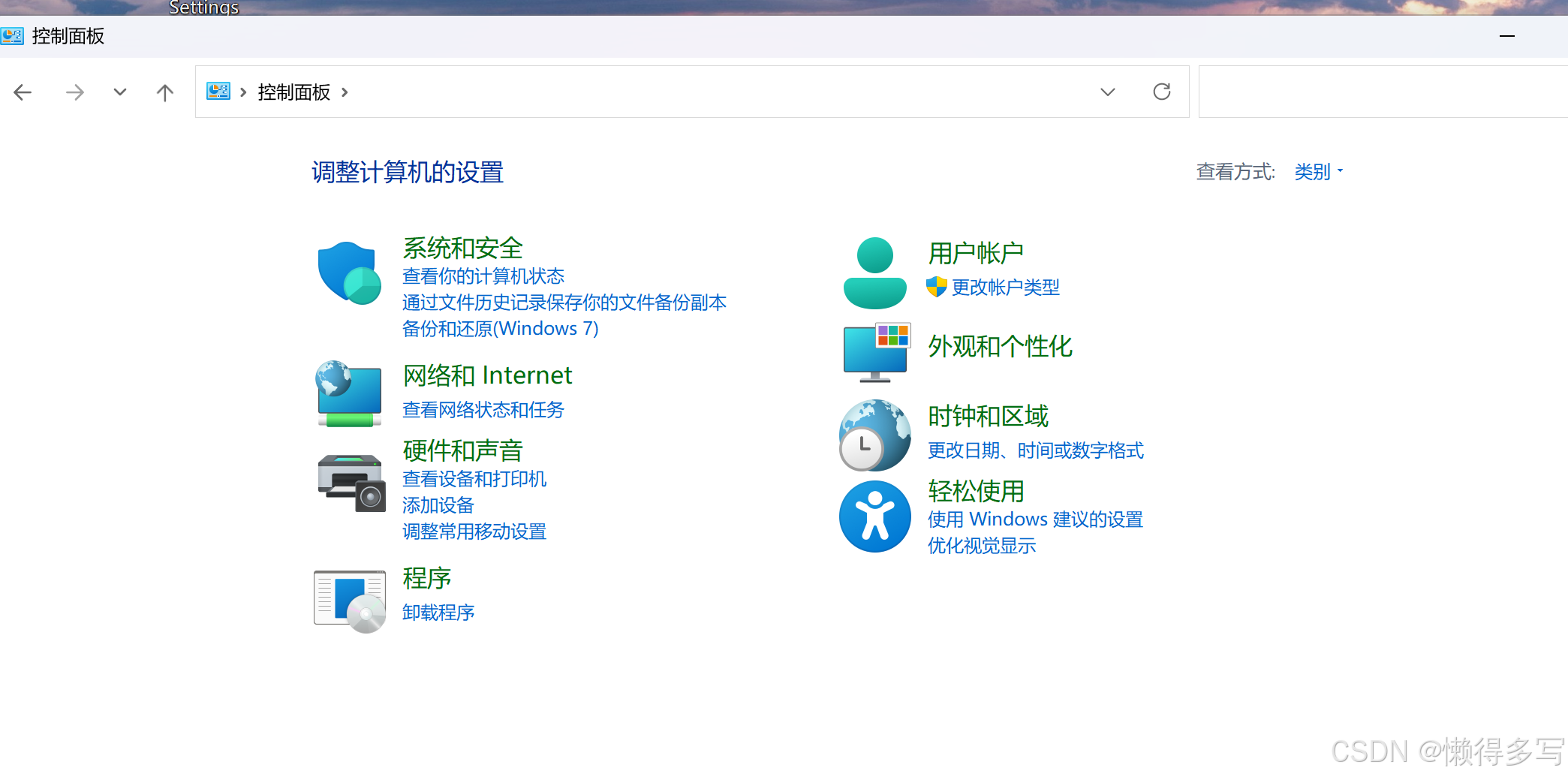Open 查看你的计算机状态 link
Image resolution: width=1568 pixels, height=777 pixels.
click(x=483, y=276)
